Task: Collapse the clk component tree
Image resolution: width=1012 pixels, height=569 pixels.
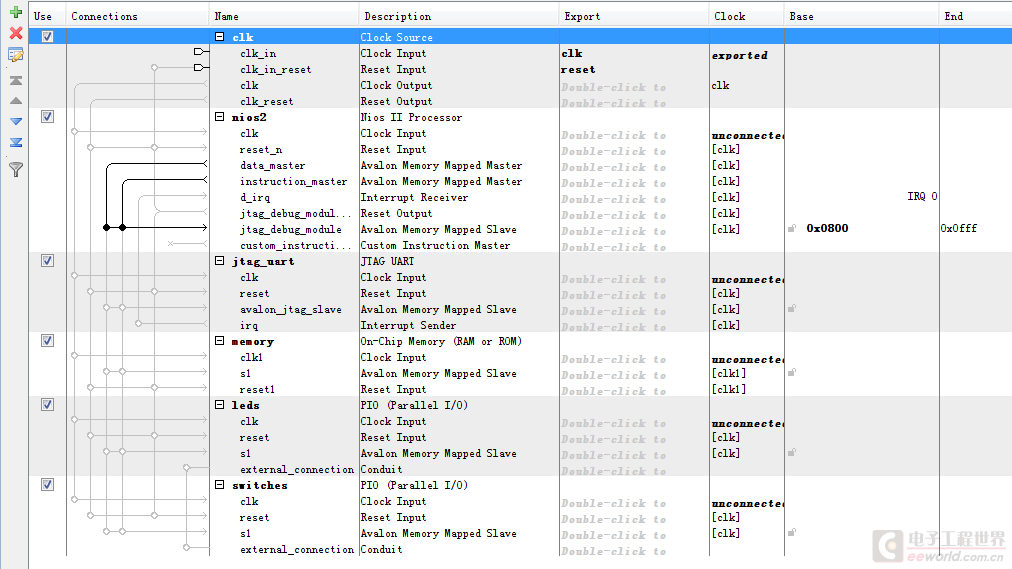Action: coord(220,37)
